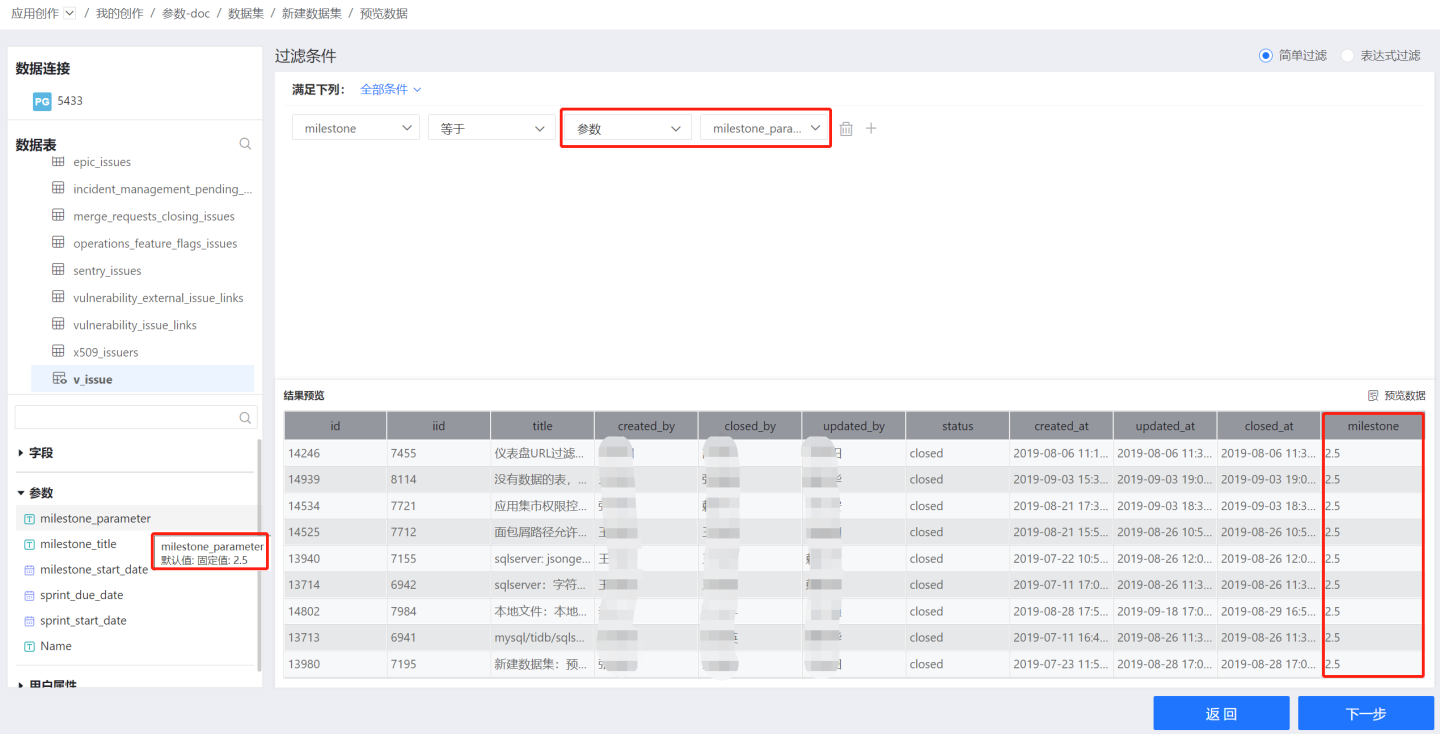Click the search icon beside 数据表
This screenshot has width=1440, height=734.
pyautogui.click(x=245, y=144)
